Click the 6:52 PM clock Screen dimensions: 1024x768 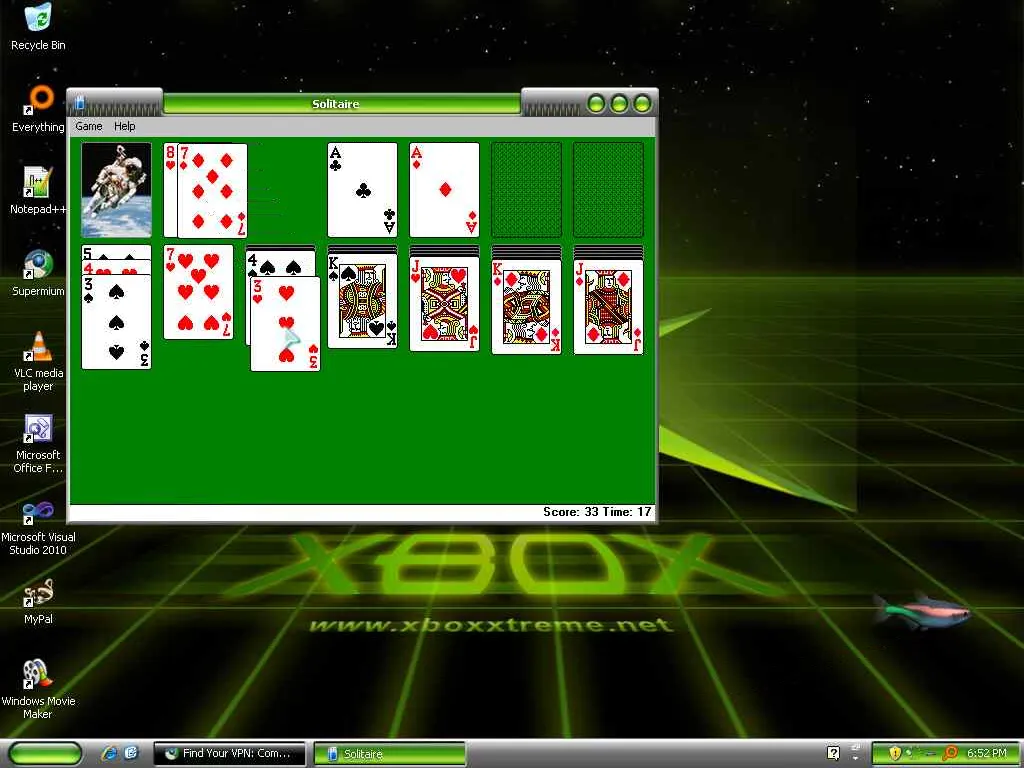pos(986,753)
